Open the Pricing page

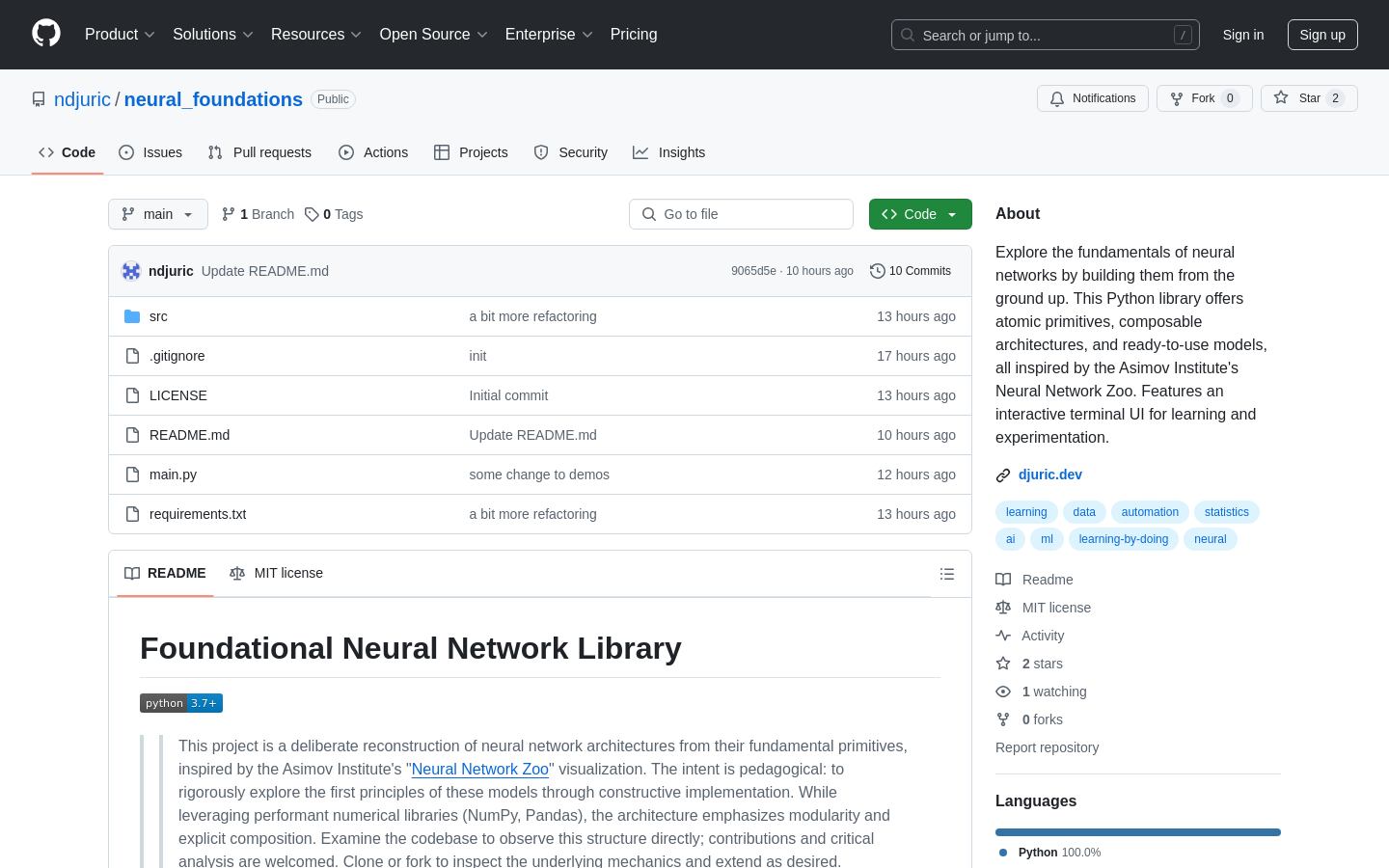click(x=634, y=35)
